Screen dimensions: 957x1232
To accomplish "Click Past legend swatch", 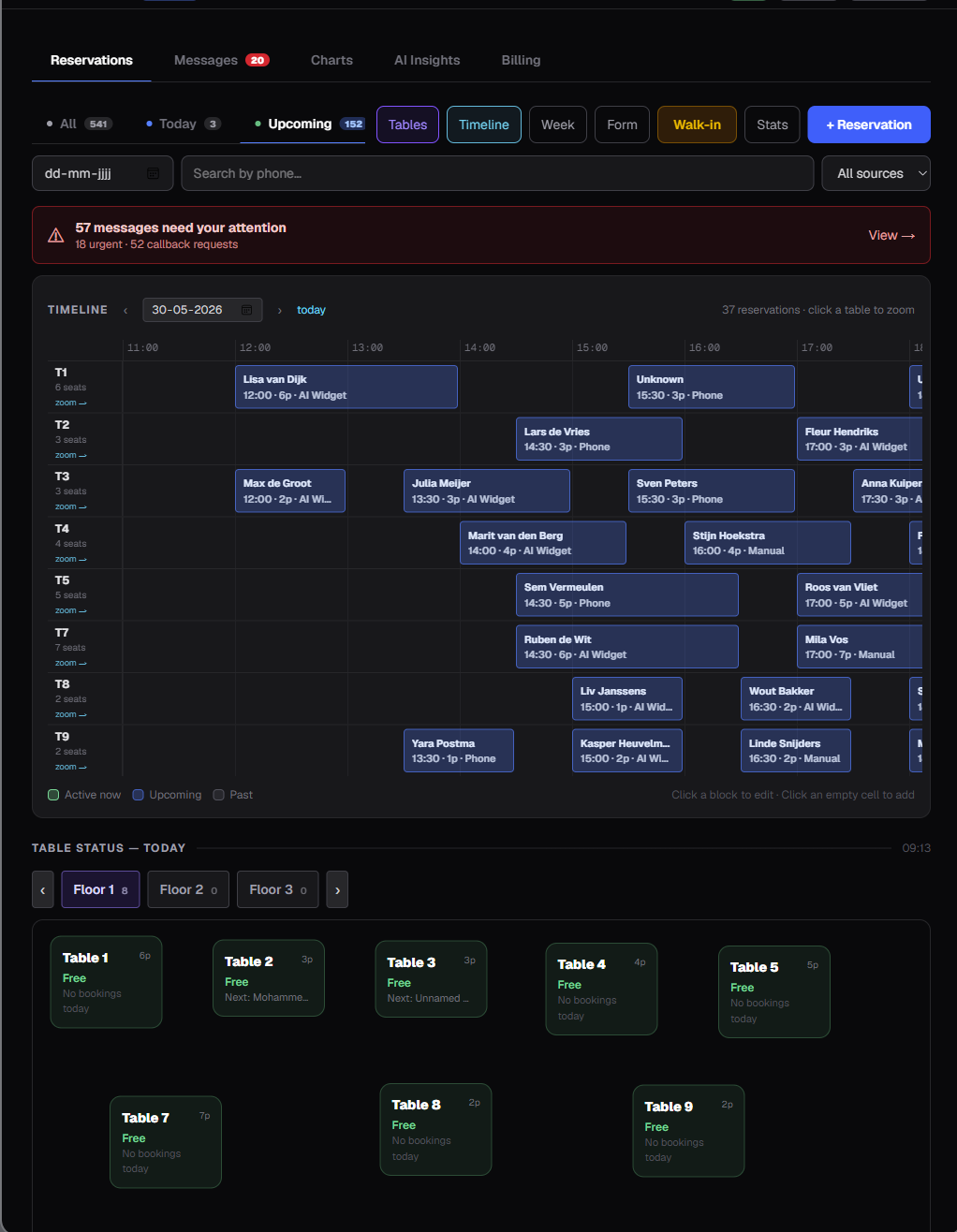I will click(x=218, y=795).
